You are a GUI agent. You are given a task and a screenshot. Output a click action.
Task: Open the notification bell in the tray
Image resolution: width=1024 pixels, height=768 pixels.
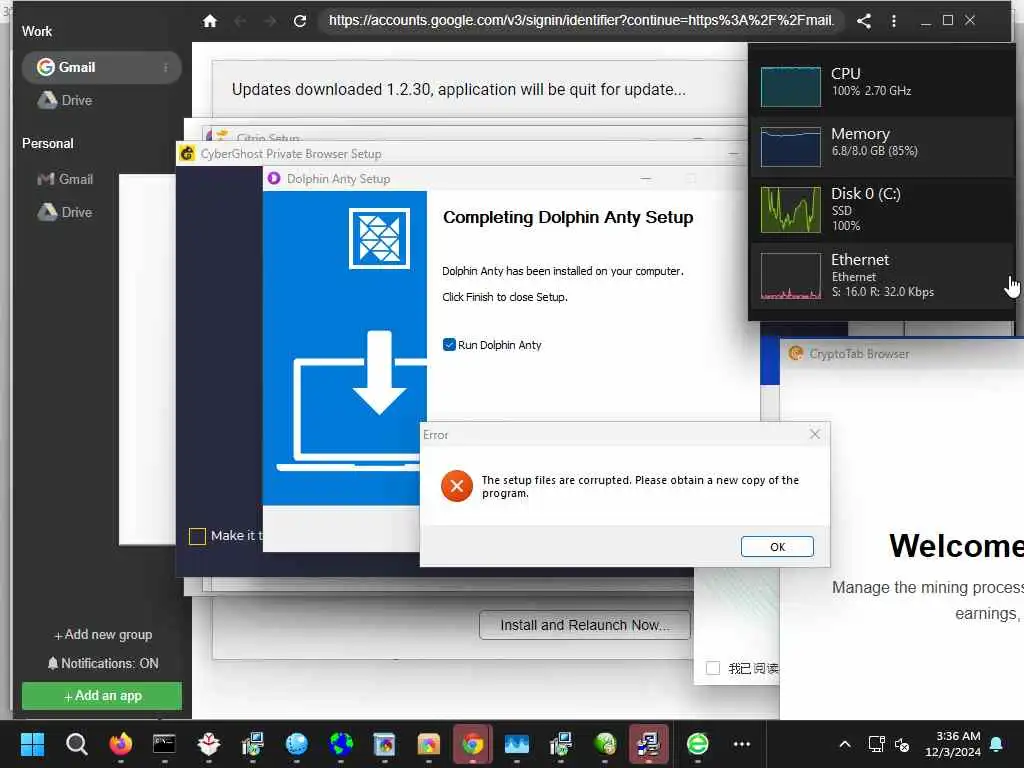click(x=997, y=744)
